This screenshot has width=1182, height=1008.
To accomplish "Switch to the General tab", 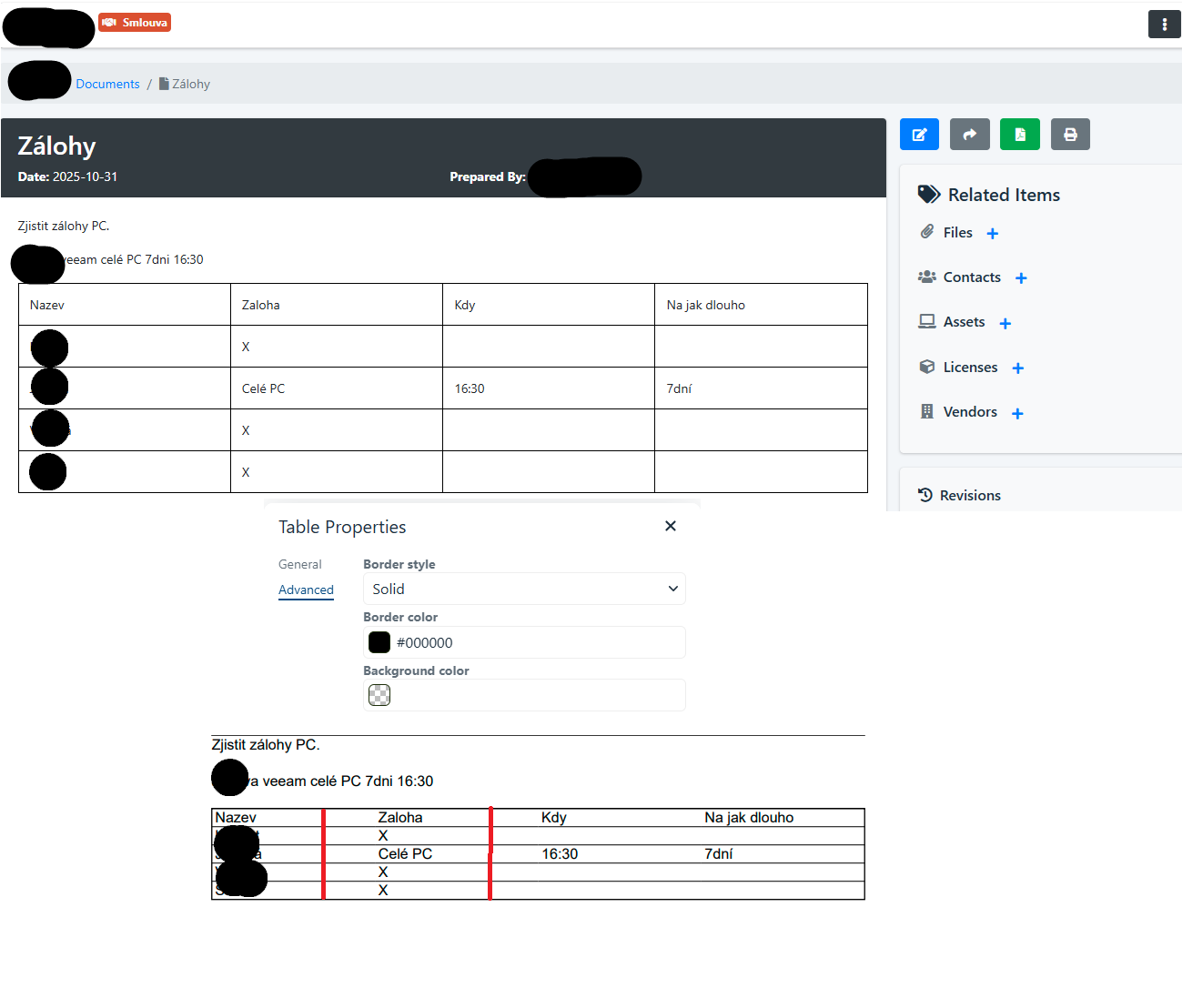I will pyautogui.click(x=299, y=564).
